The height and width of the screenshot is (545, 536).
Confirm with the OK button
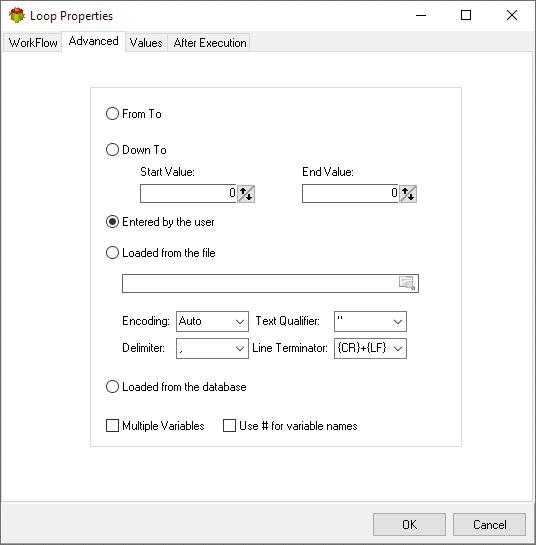[409, 524]
